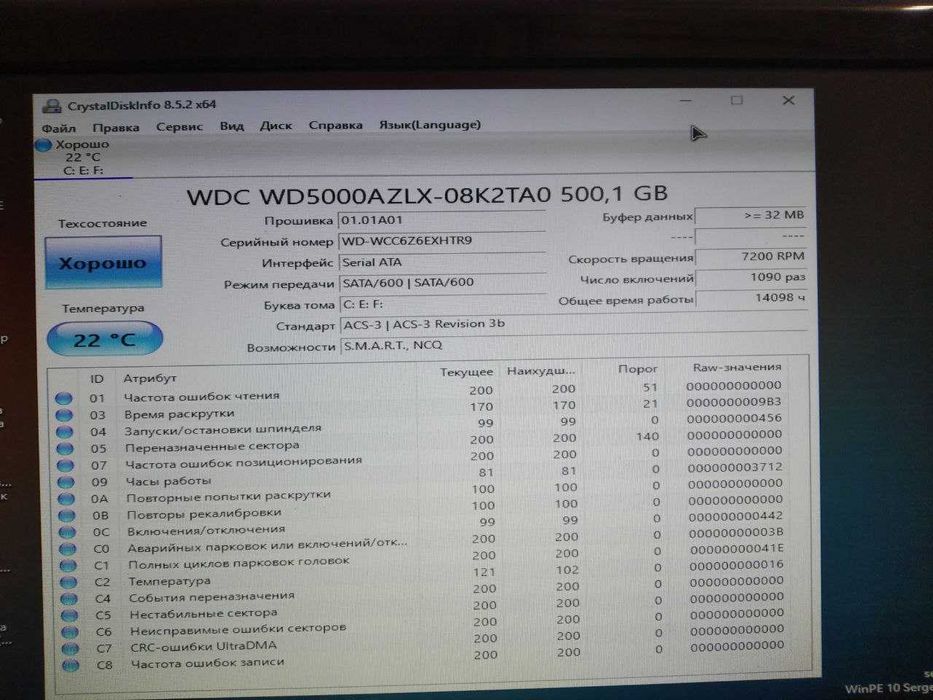933x700 pixels.
Task: Click the status icon for attribute C6
Action: click(70, 632)
